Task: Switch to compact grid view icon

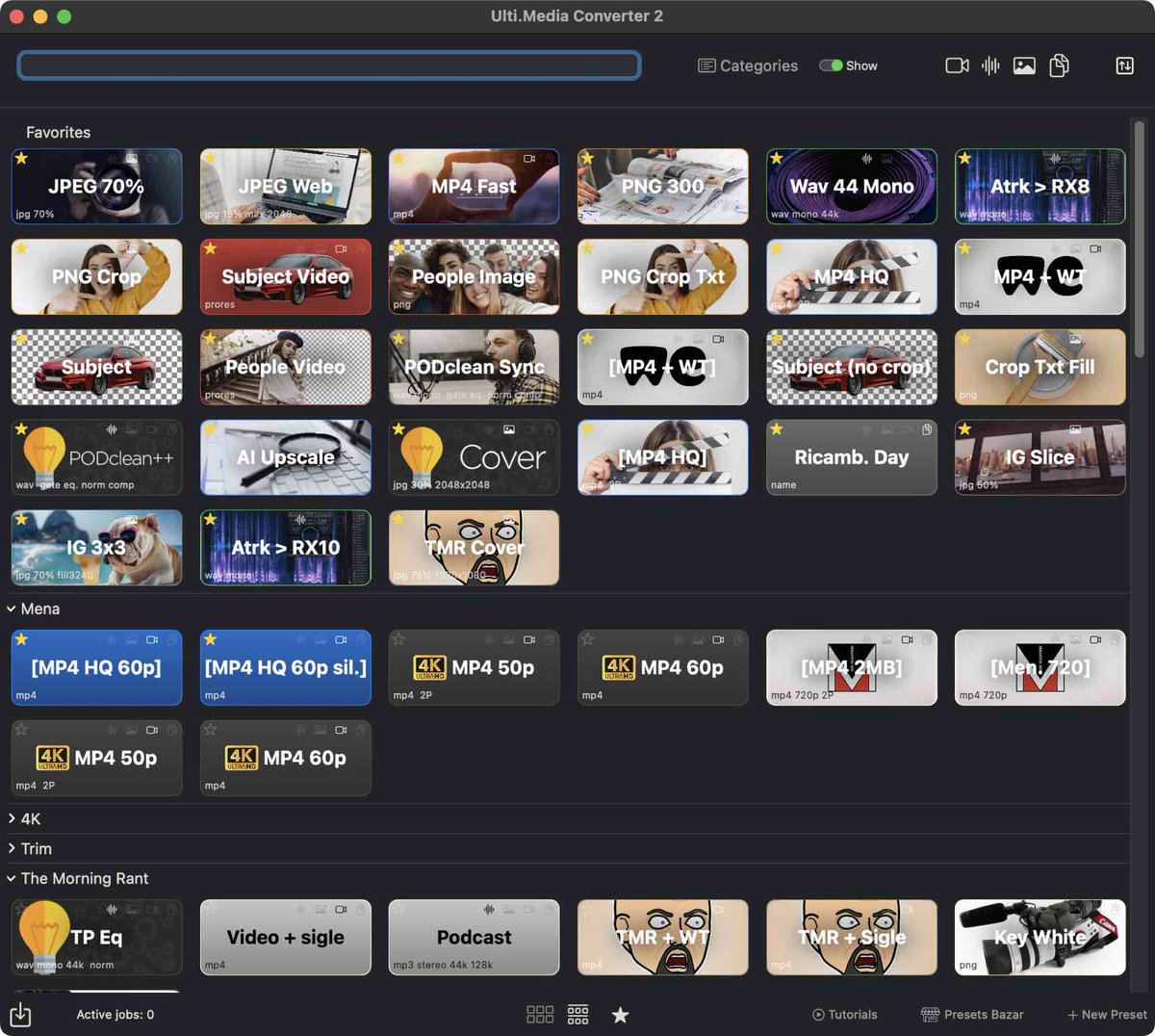Action: pos(577,1014)
